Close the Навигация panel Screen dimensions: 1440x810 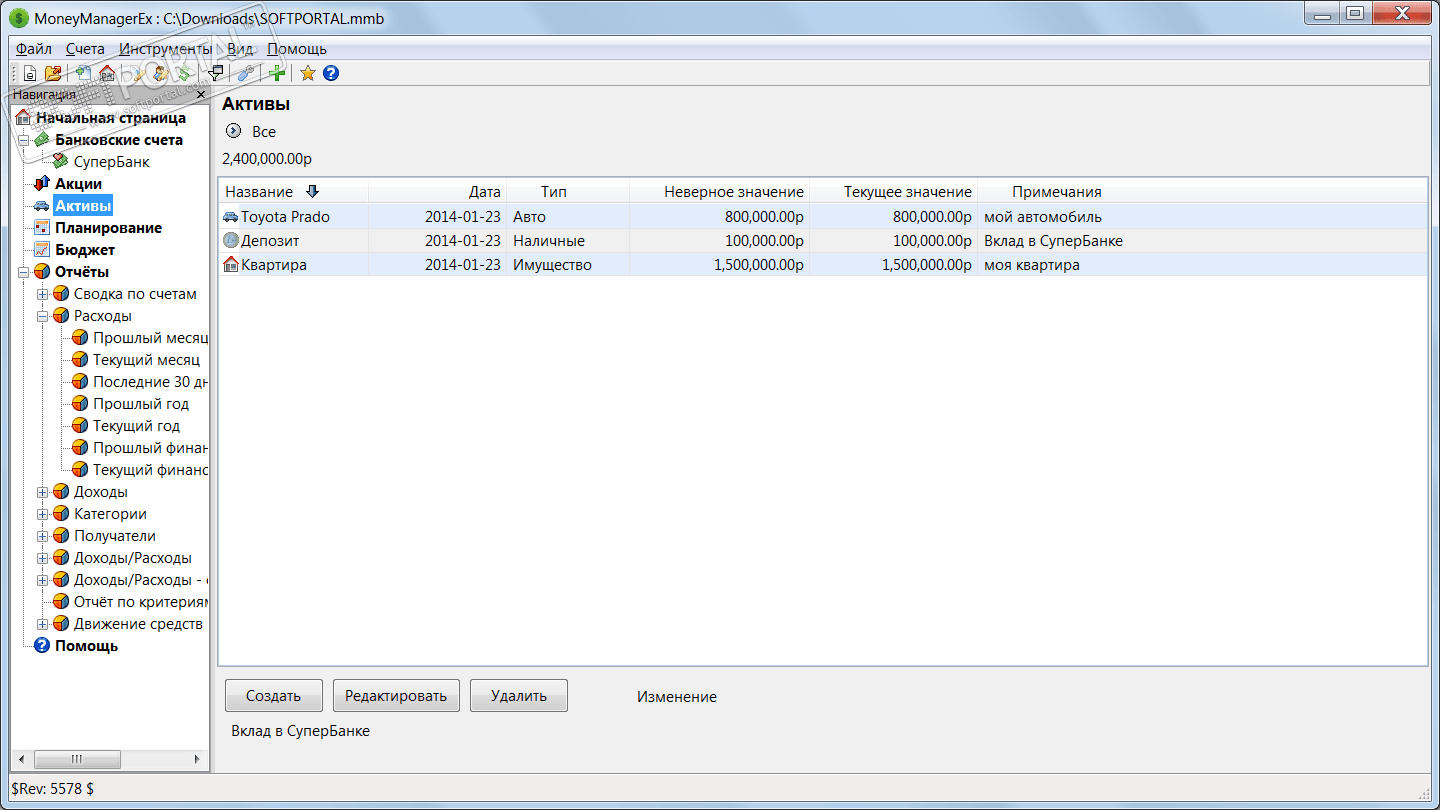(201, 95)
